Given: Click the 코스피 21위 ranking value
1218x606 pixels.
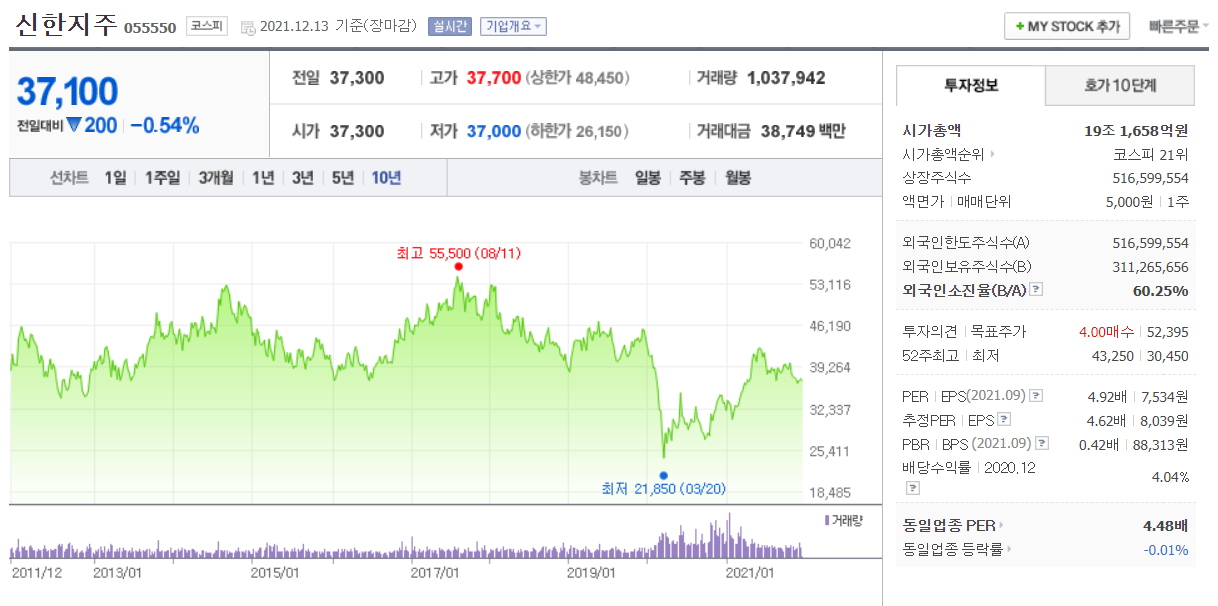Looking at the screenshot, I should 1150,155.
